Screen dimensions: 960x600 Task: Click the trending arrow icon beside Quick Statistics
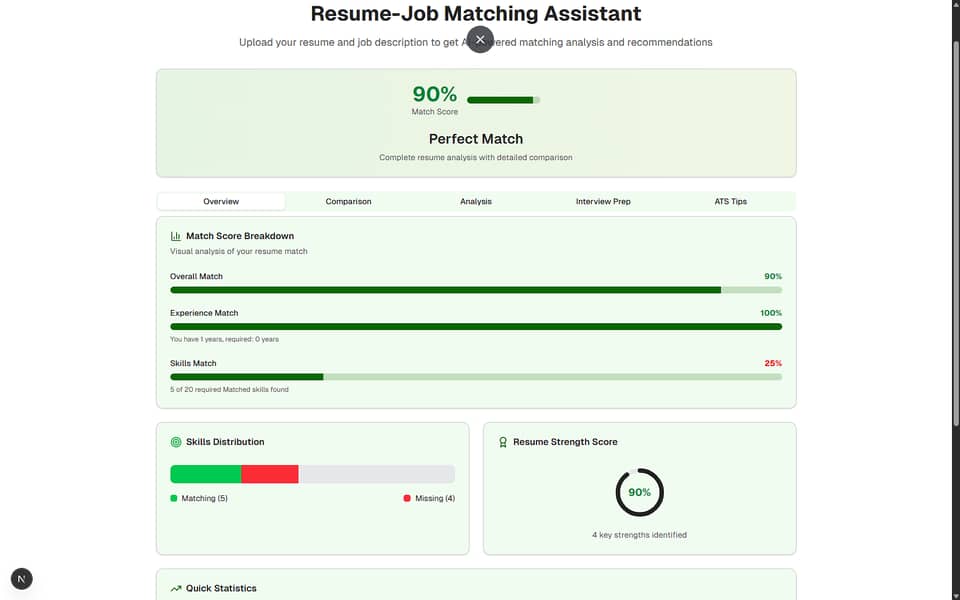(x=176, y=588)
